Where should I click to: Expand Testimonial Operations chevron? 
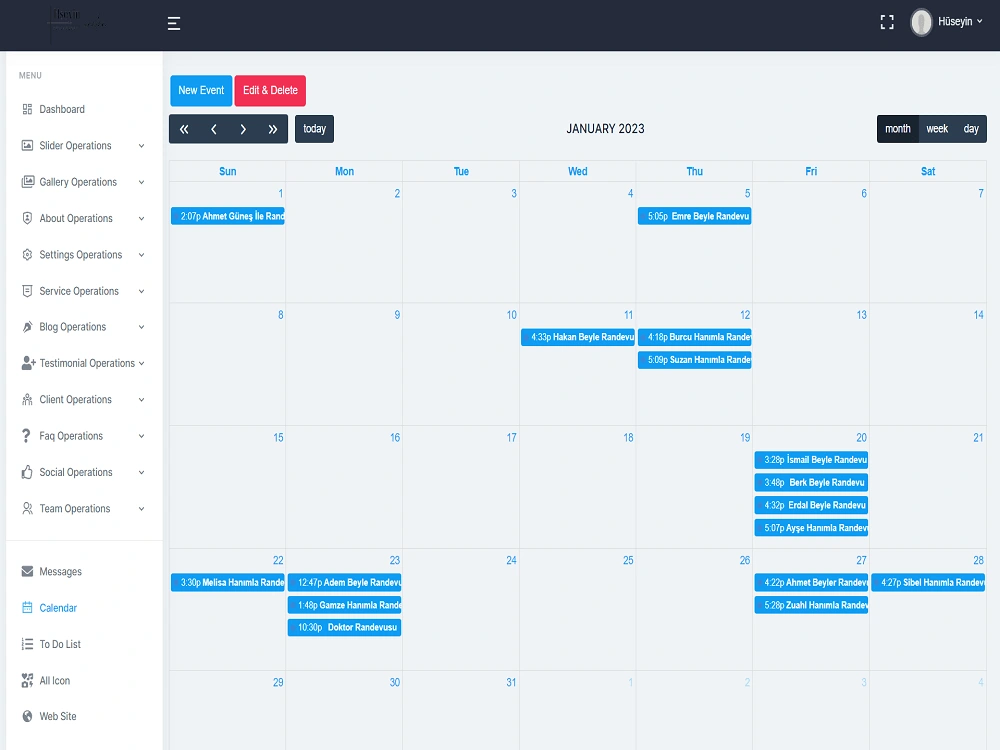pos(141,364)
